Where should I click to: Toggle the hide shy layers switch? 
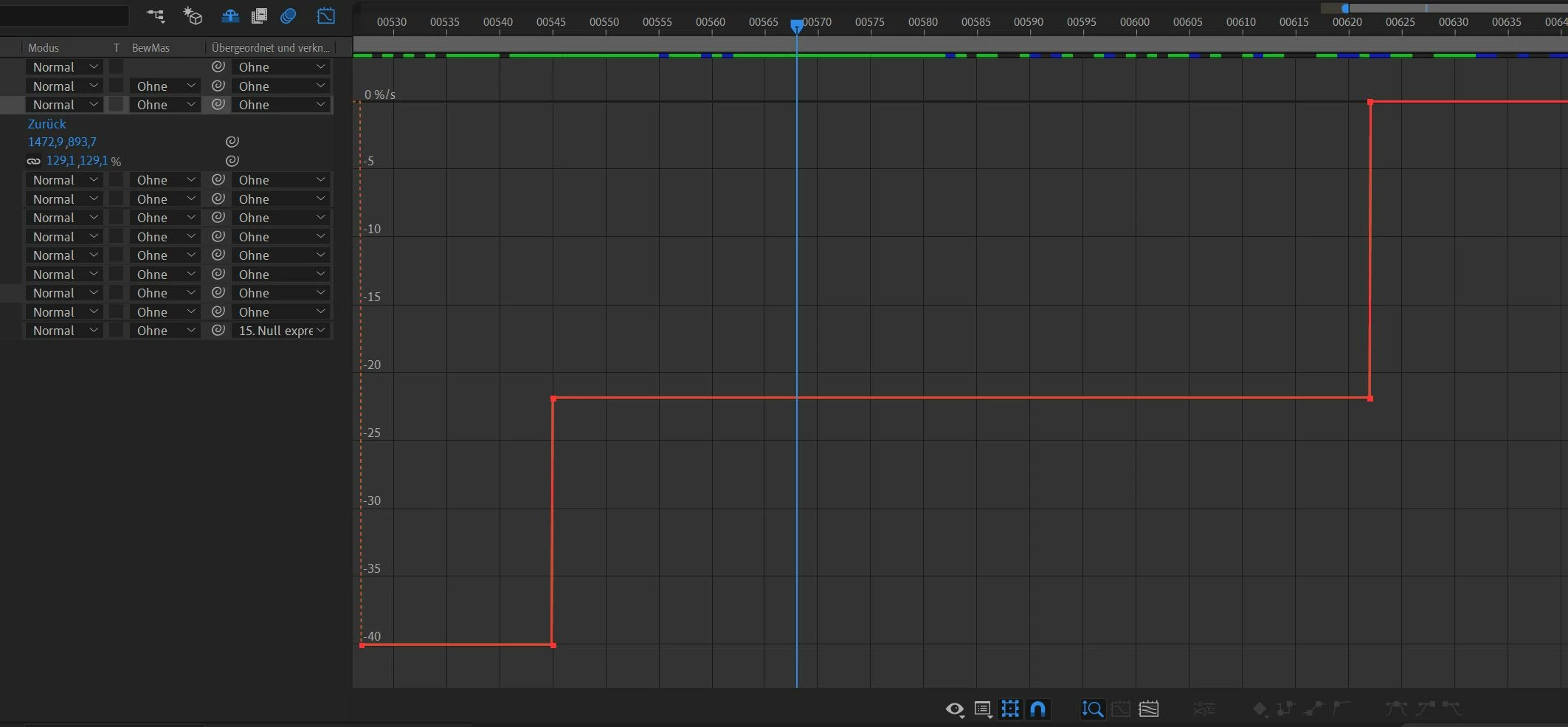(x=230, y=15)
